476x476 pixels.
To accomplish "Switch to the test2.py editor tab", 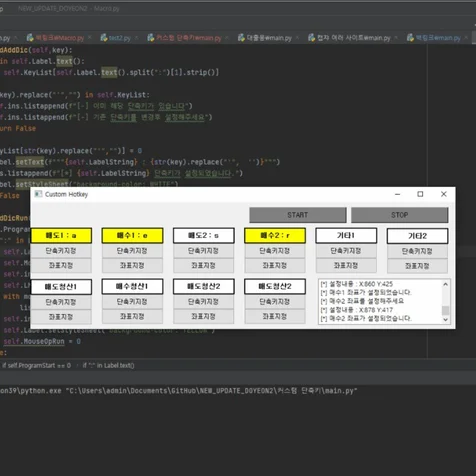I will (x=120, y=38).
